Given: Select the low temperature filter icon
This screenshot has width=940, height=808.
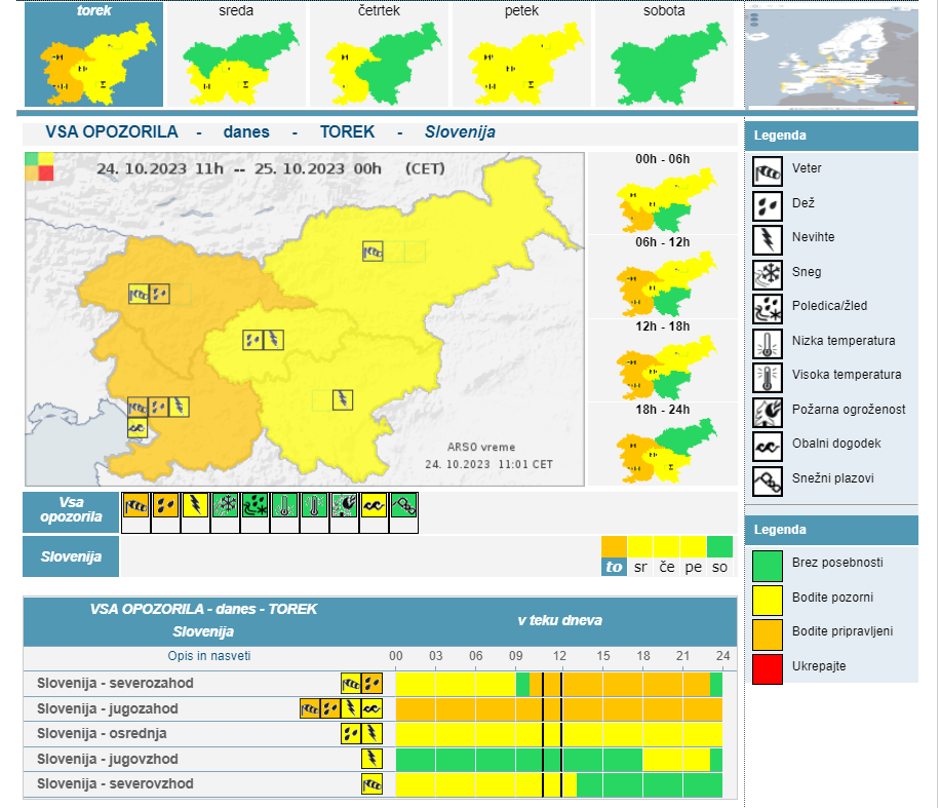Looking at the screenshot, I should (x=285, y=506).
